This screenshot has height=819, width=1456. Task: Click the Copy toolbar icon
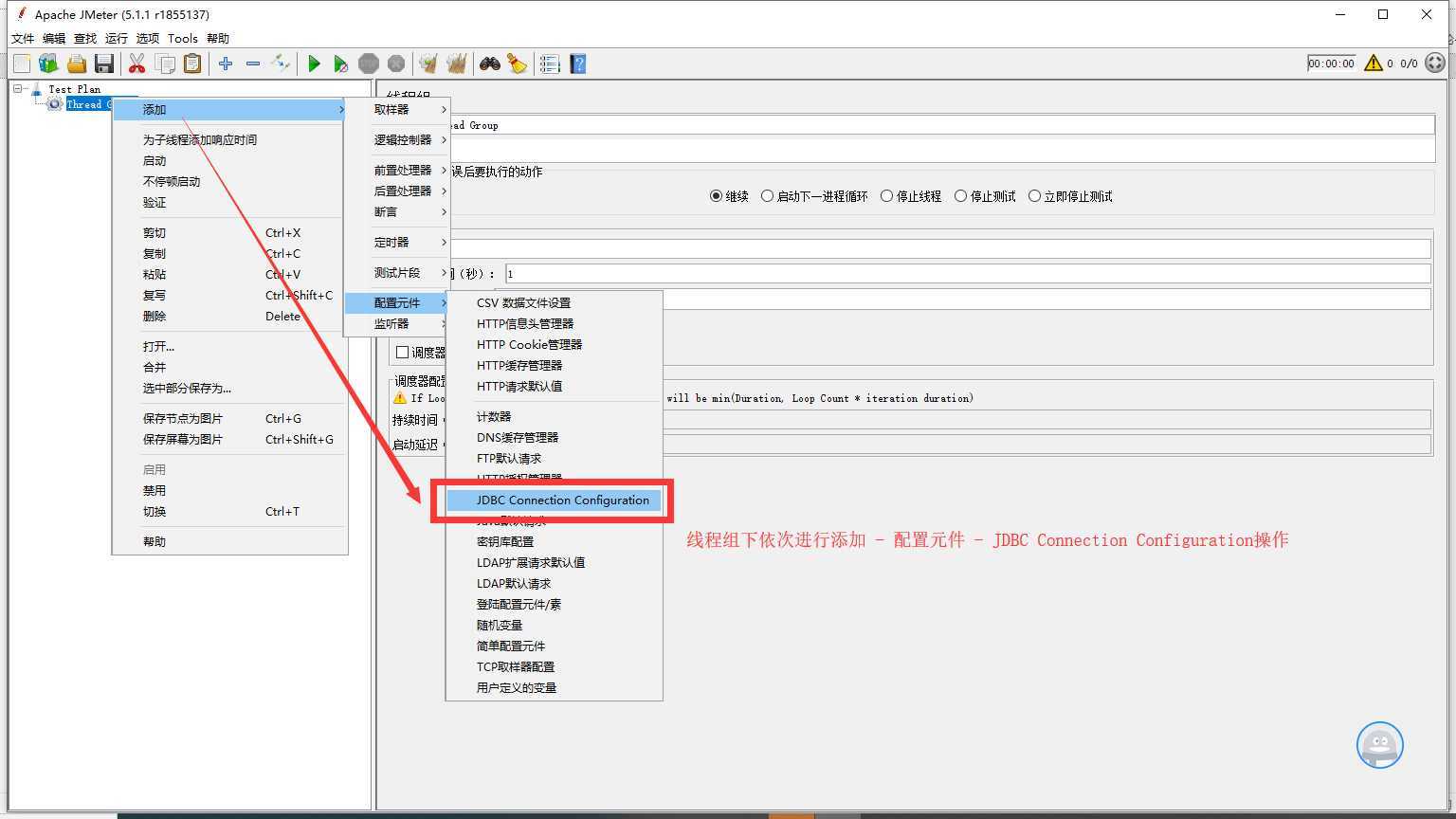pyautogui.click(x=165, y=64)
